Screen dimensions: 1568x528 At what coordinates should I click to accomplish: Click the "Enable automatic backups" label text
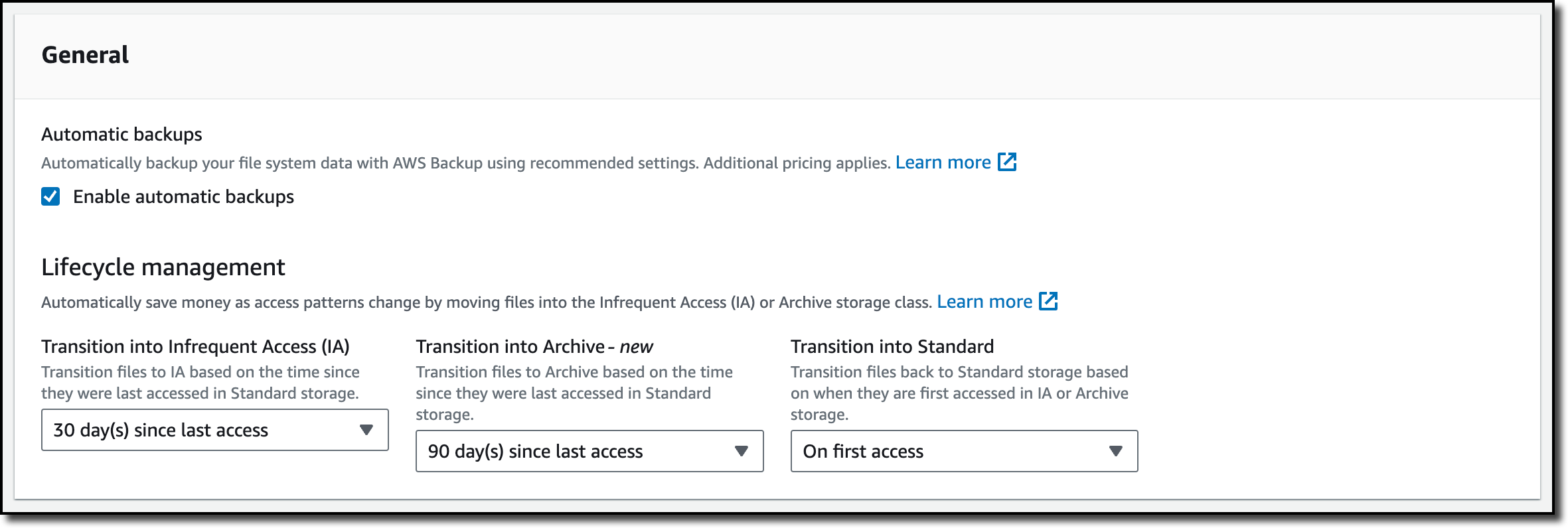(x=183, y=197)
